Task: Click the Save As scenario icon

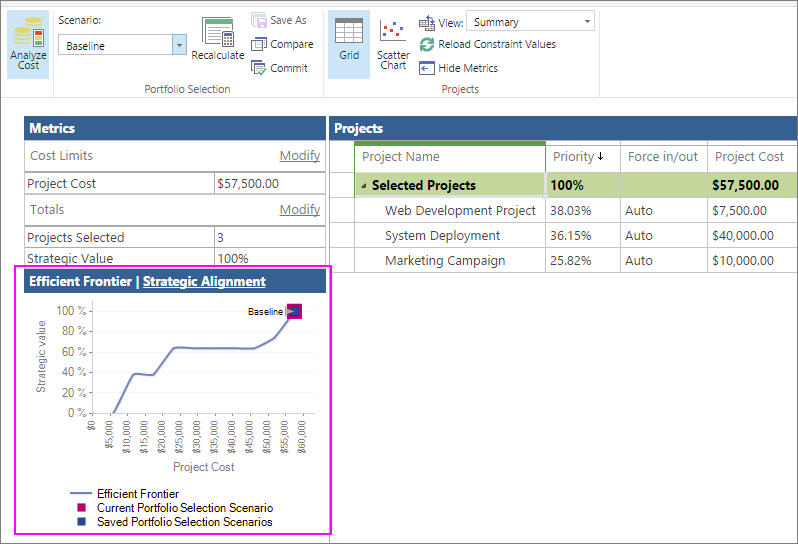Action: tap(259, 20)
